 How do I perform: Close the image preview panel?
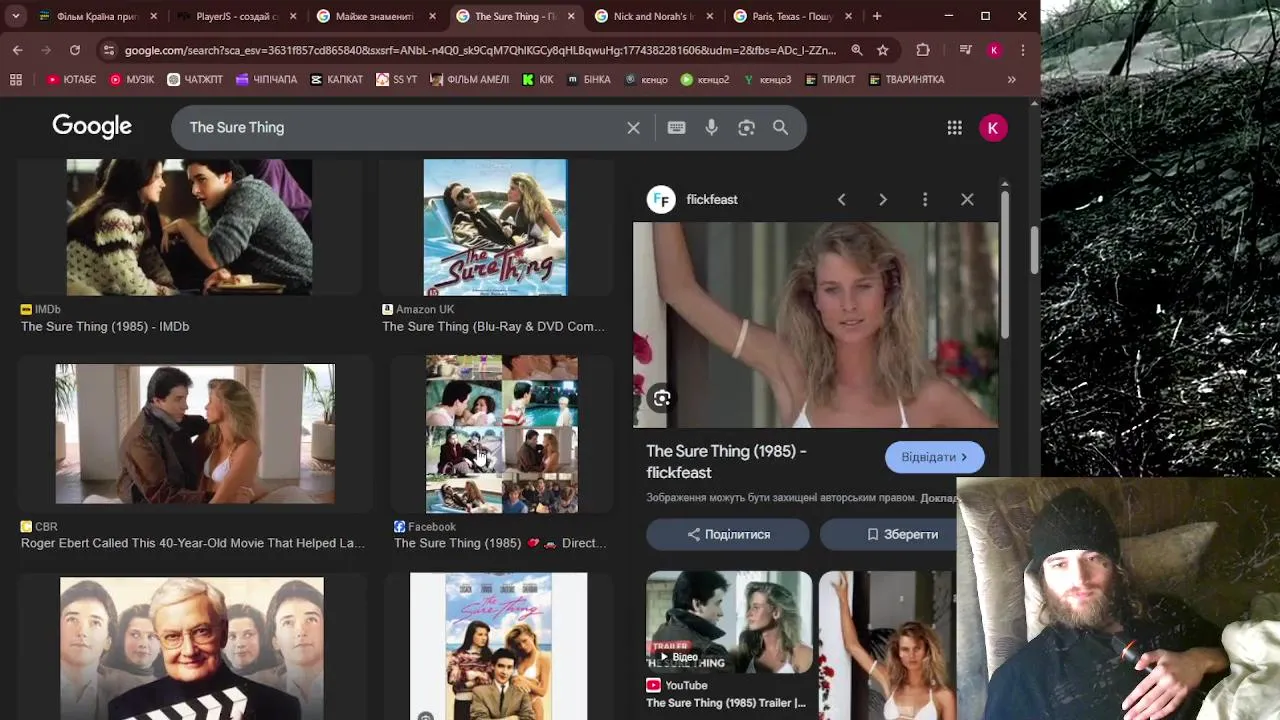tap(967, 199)
